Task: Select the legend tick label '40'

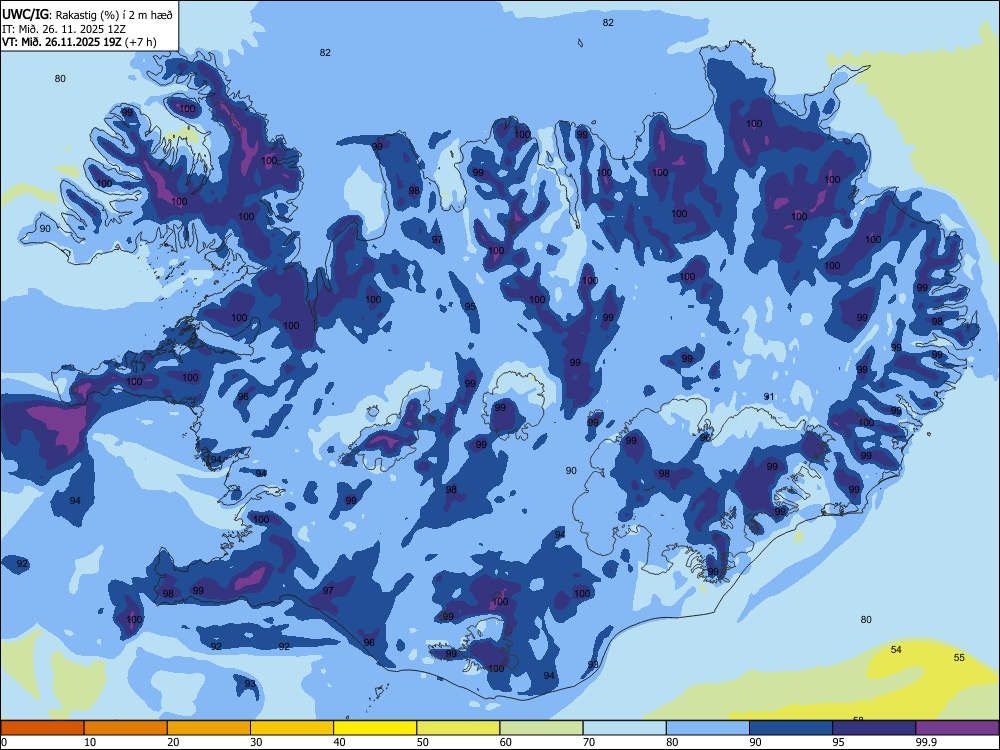Action: pos(339,742)
